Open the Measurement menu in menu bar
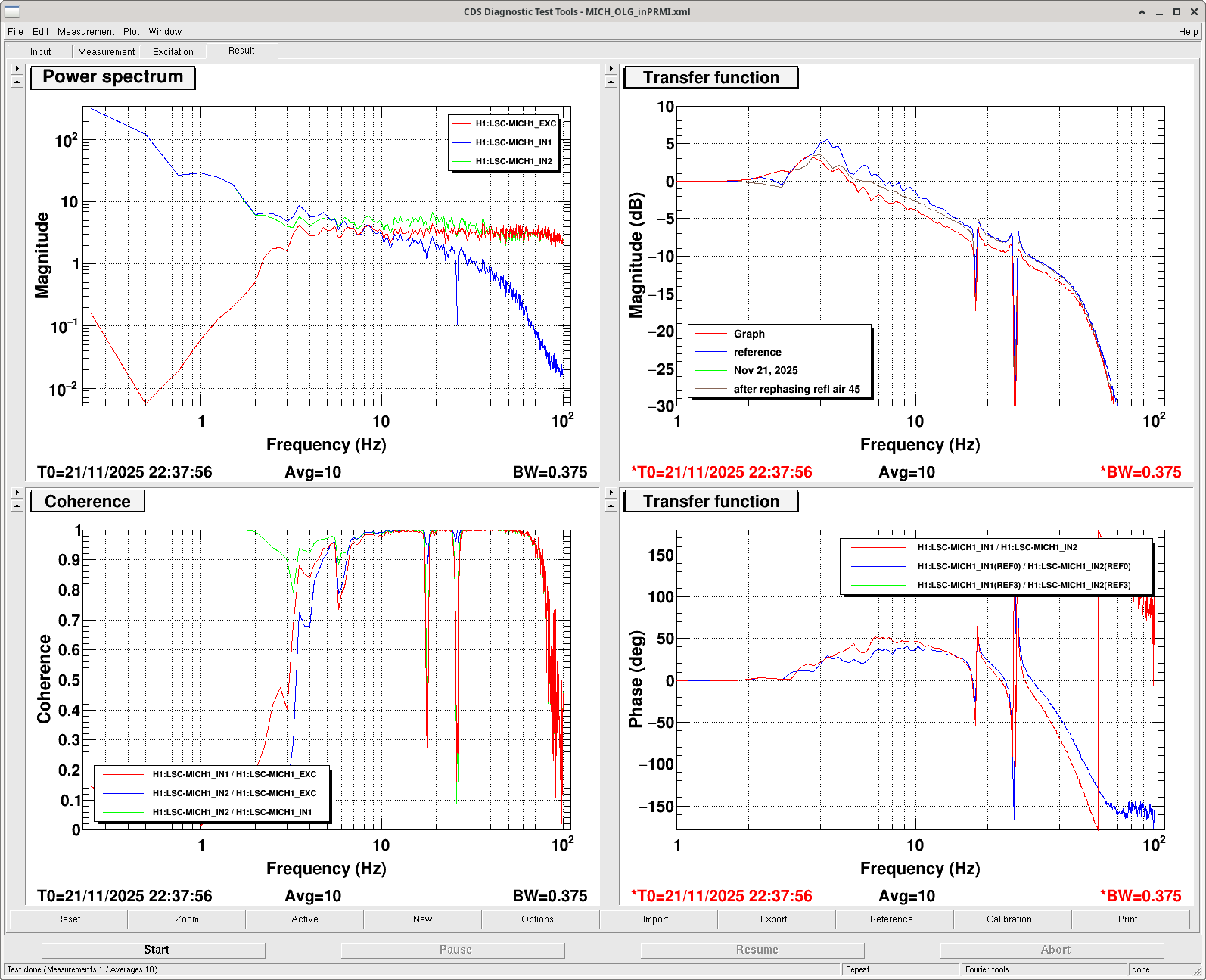Screen dimensions: 1206x980 (85, 32)
